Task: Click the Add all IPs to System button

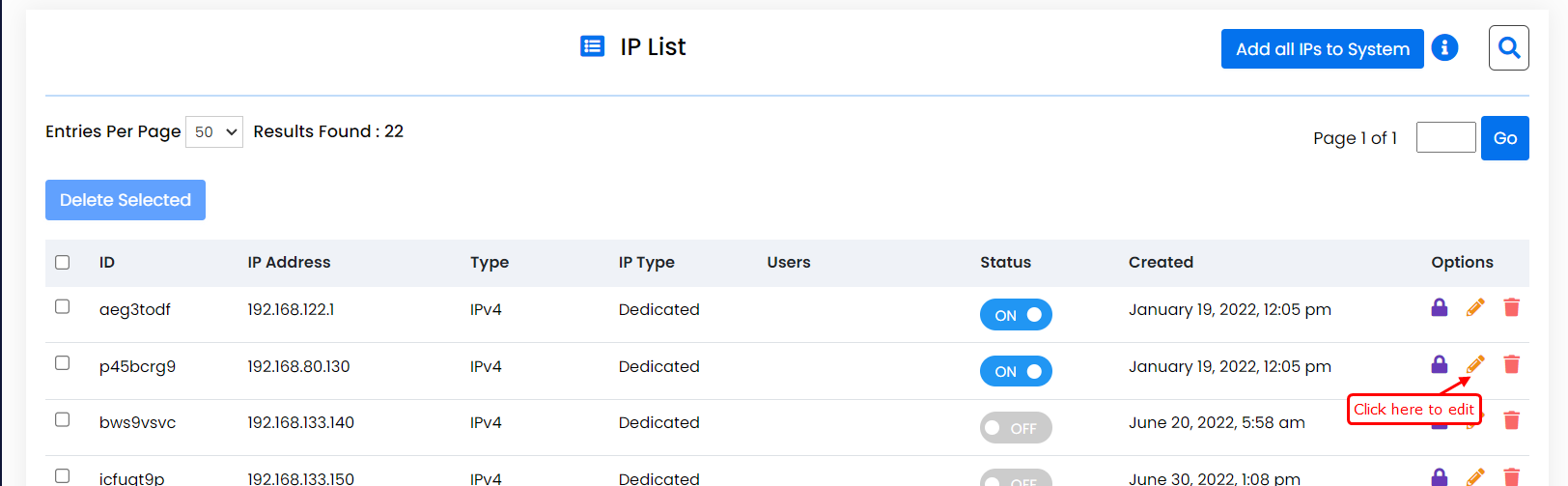Action: pos(1322,49)
